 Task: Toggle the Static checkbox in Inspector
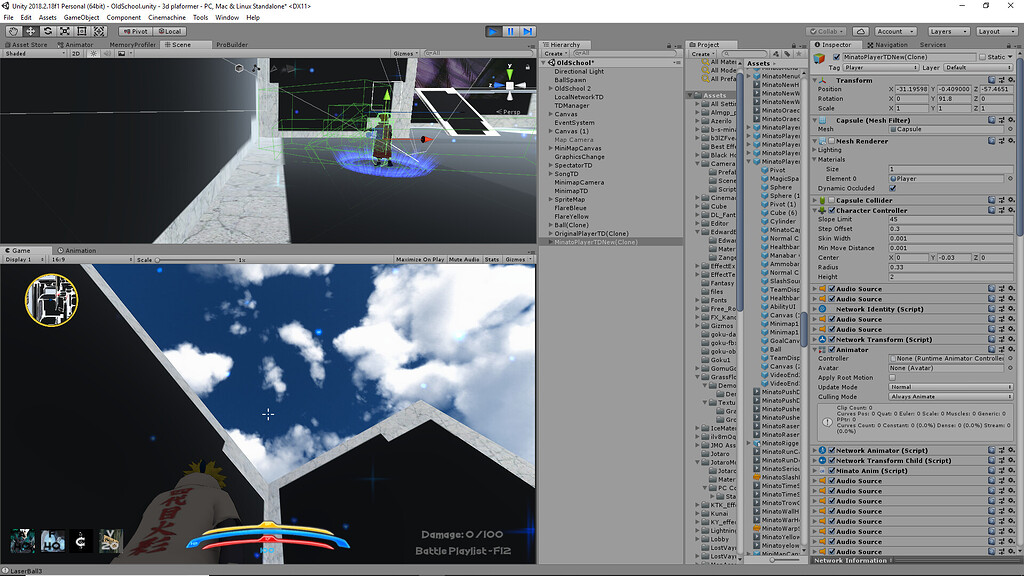(x=982, y=57)
